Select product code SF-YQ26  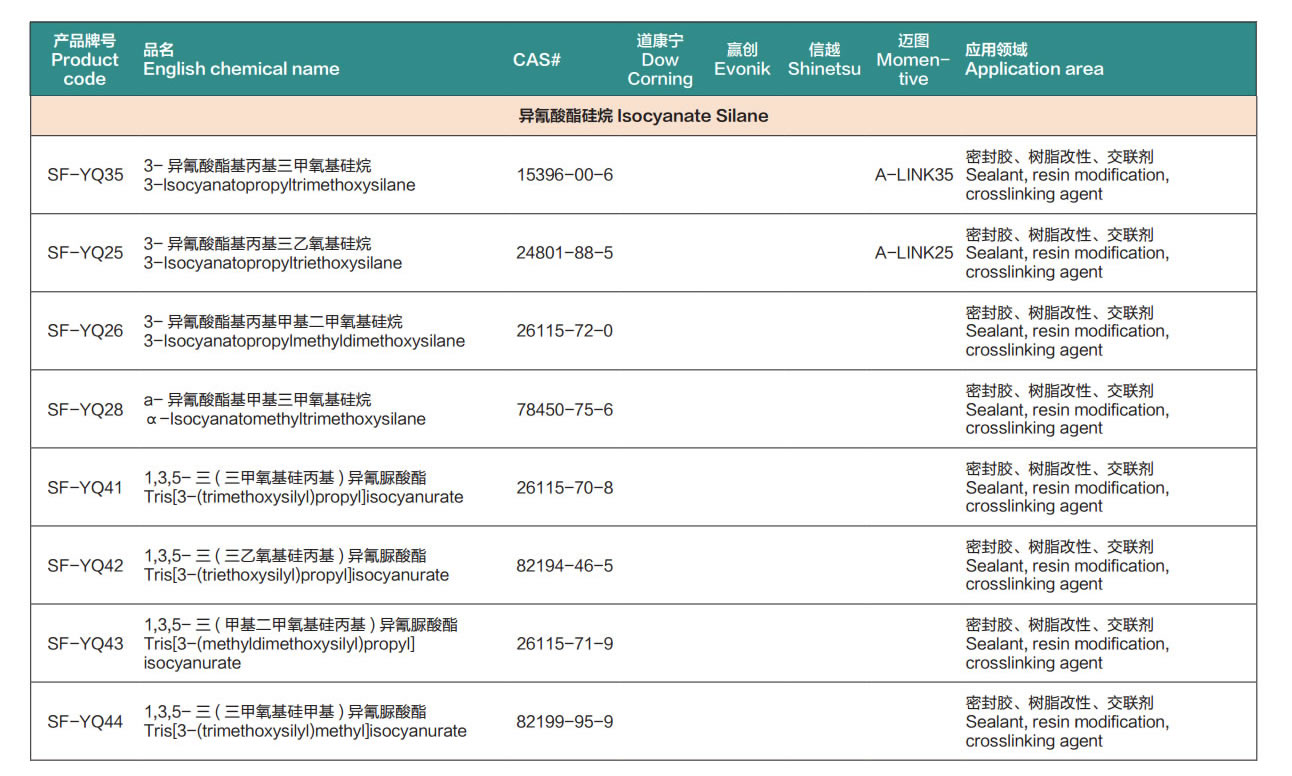tap(86, 331)
